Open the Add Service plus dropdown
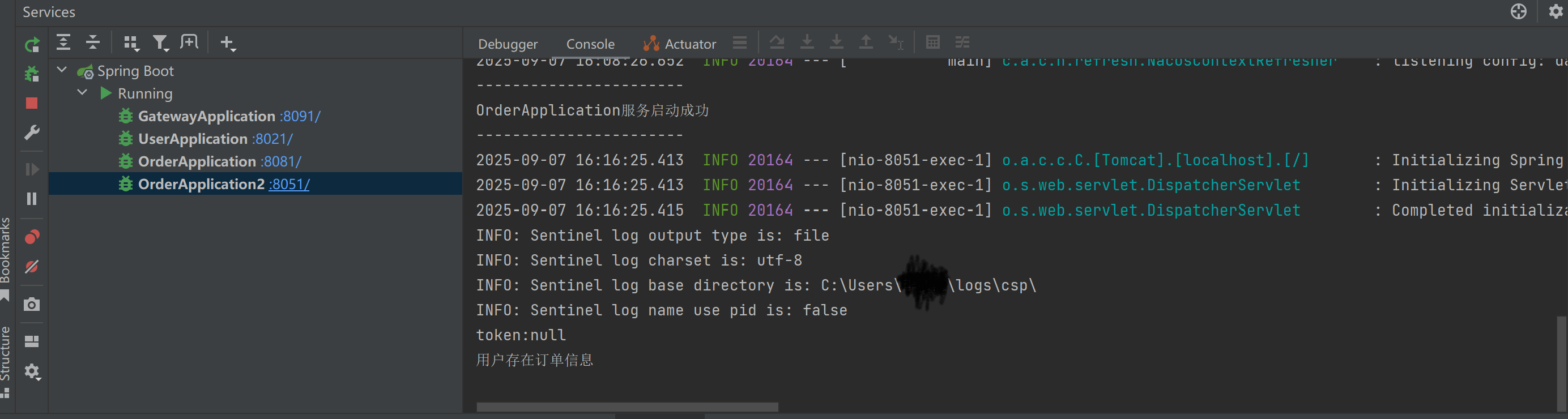The width and height of the screenshot is (1568, 419). pyautogui.click(x=228, y=42)
